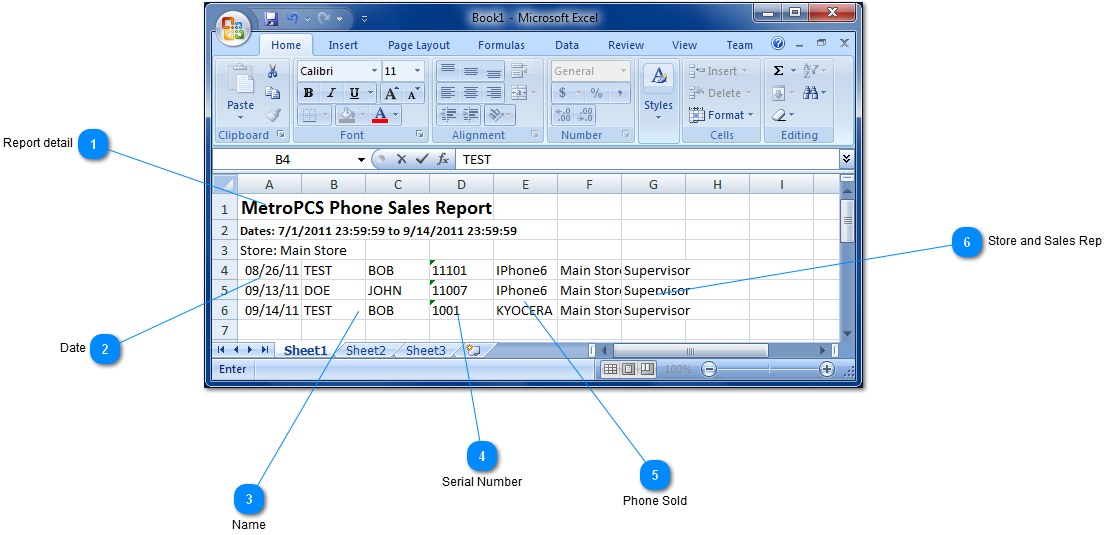Jump to last sheet navigation arrow
The width and height of the screenshot is (1107, 535).
pos(265,350)
